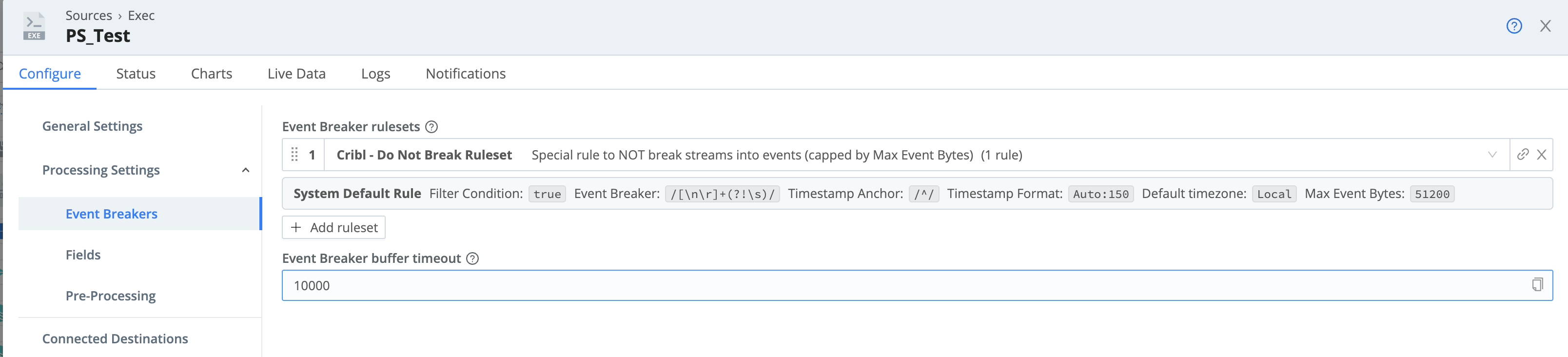Select the Pre-Processing settings section
Screen dimensions: 1568x357
tap(110, 296)
